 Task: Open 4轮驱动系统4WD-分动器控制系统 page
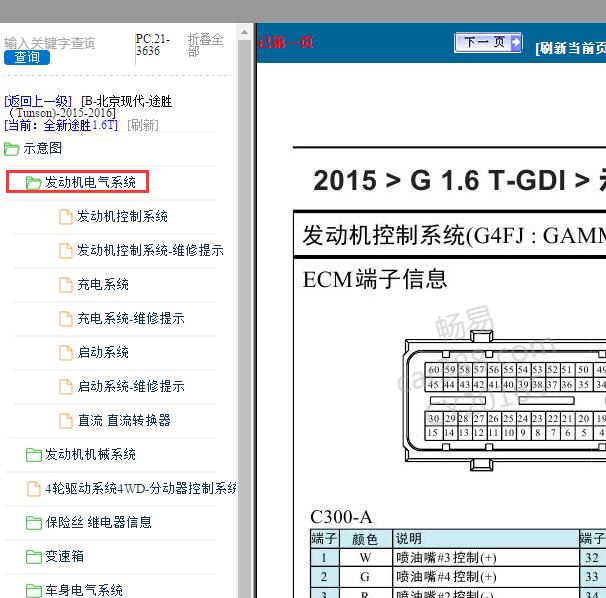[x=141, y=488]
